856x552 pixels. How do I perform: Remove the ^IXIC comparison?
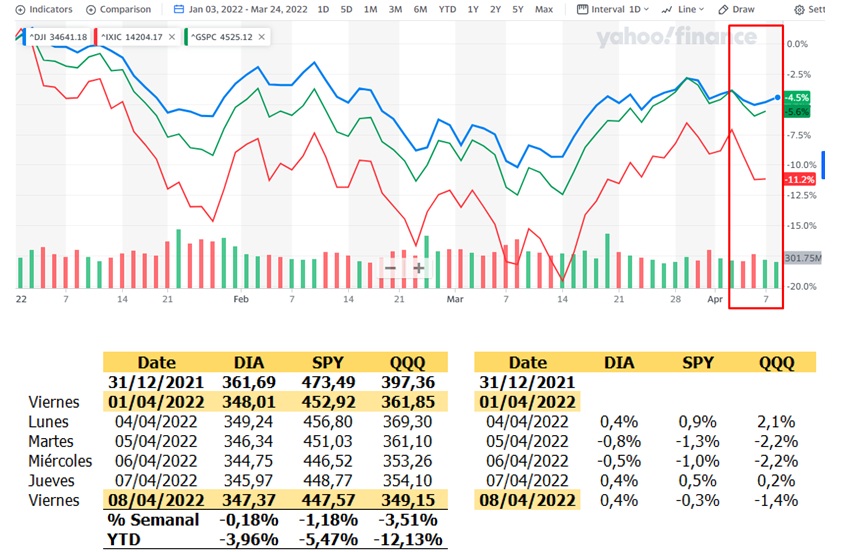[172, 37]
